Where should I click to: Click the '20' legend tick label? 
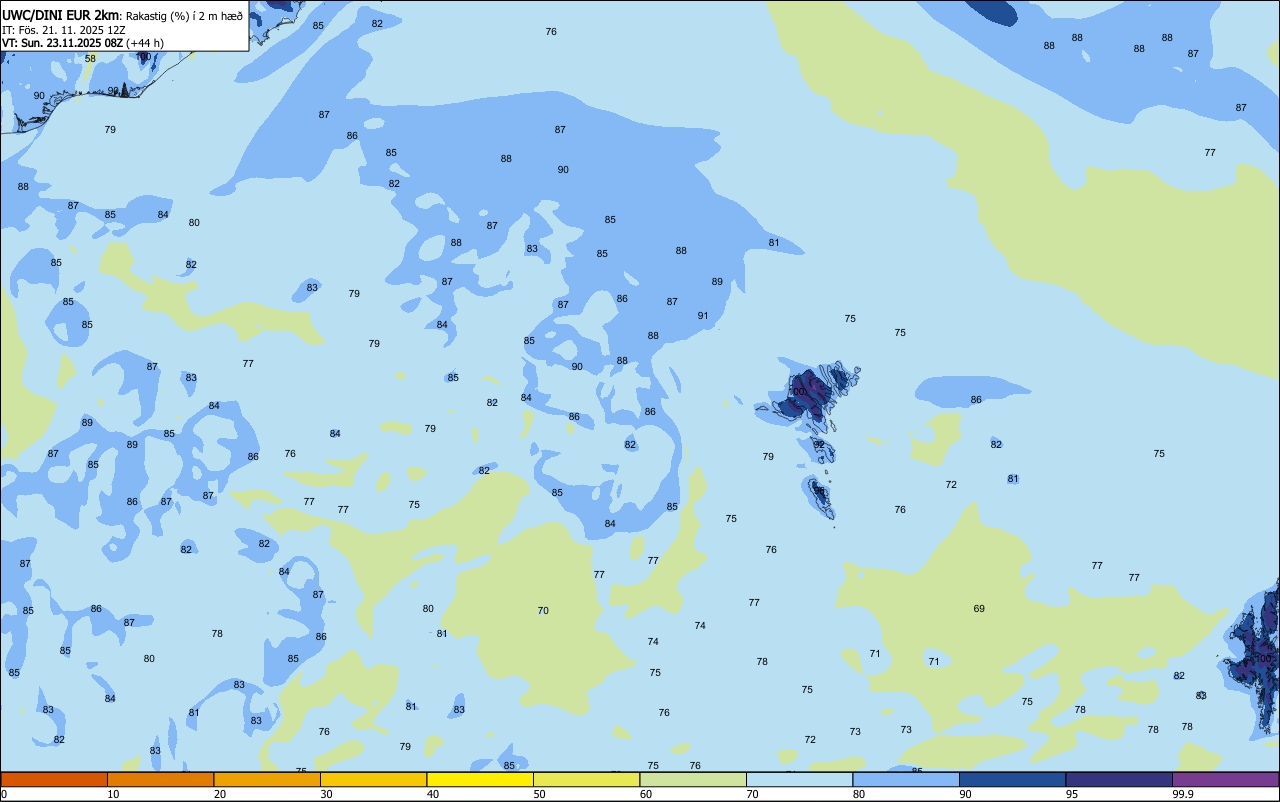point(220,794)
